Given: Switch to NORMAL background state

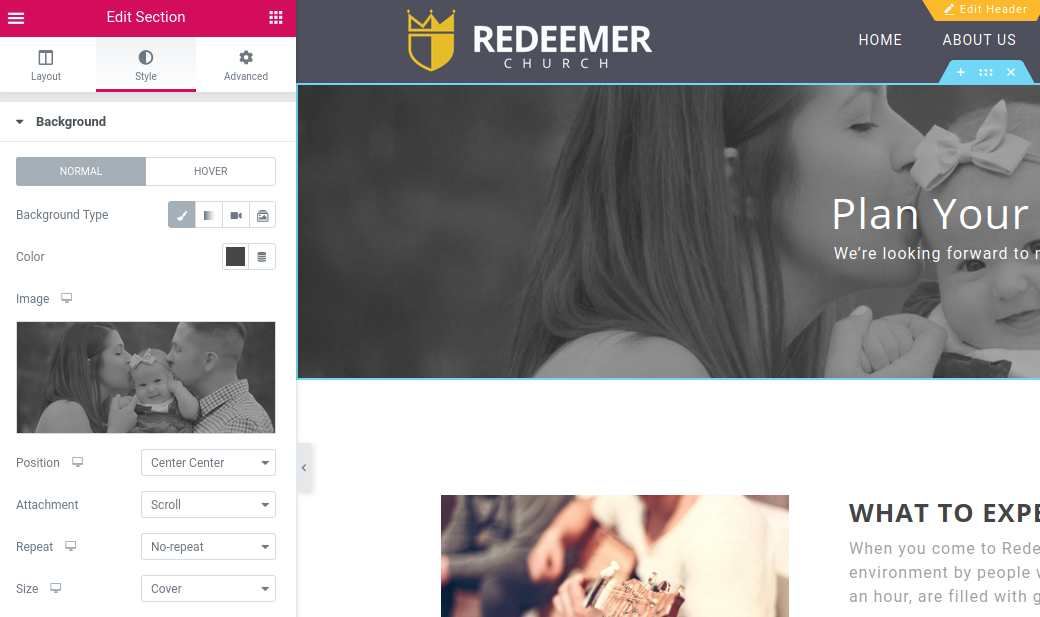Looking at the screenshot, I should click(81, 171).
